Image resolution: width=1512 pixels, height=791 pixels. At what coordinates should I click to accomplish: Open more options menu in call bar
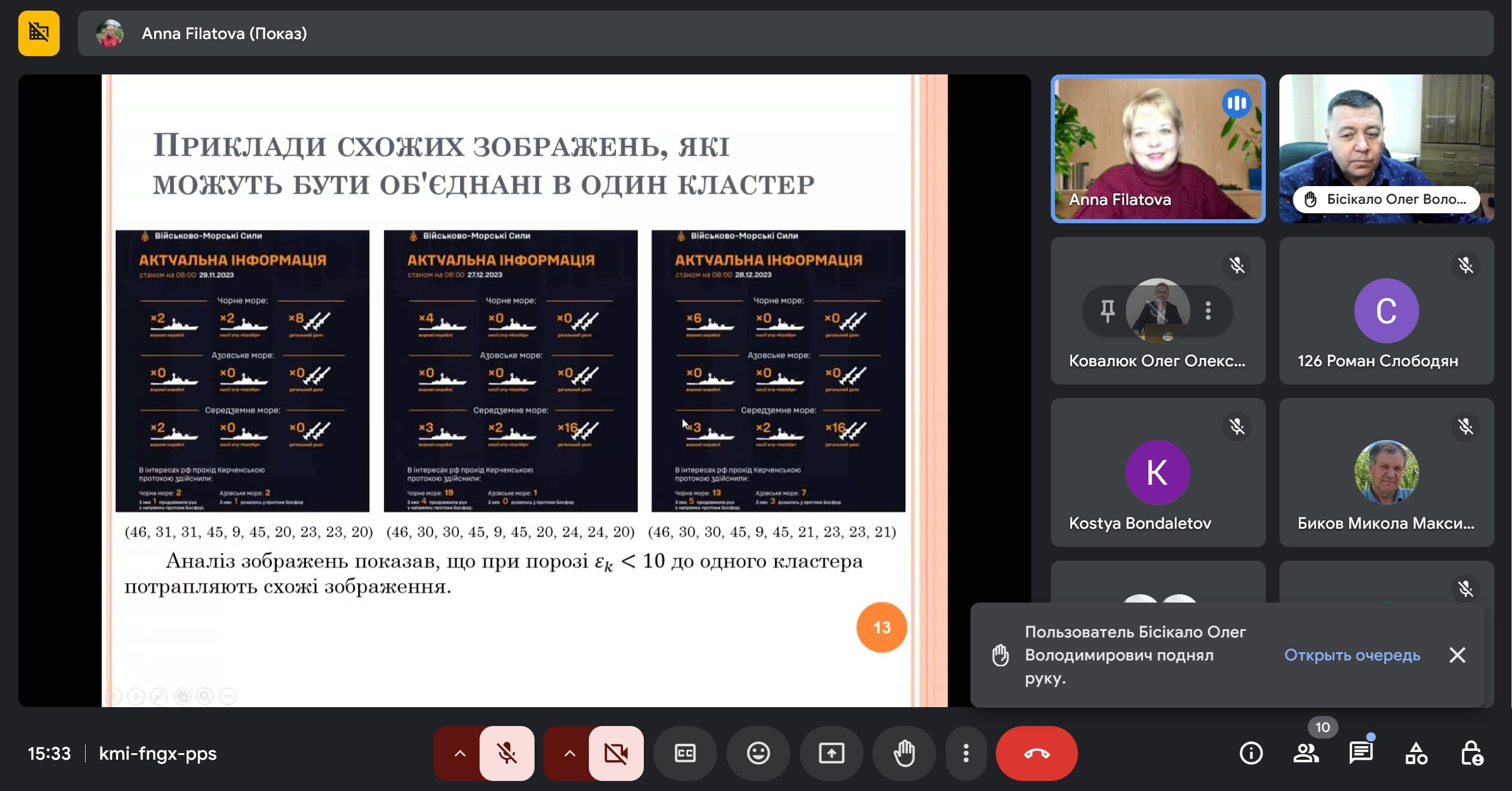(x=966, y=753)
